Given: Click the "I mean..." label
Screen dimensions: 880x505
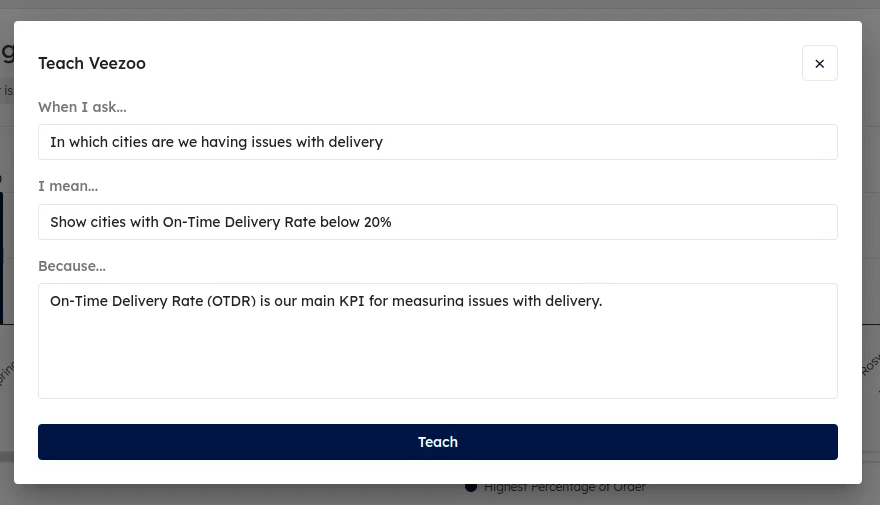Looking at the screenshot, I should [68, 186].
